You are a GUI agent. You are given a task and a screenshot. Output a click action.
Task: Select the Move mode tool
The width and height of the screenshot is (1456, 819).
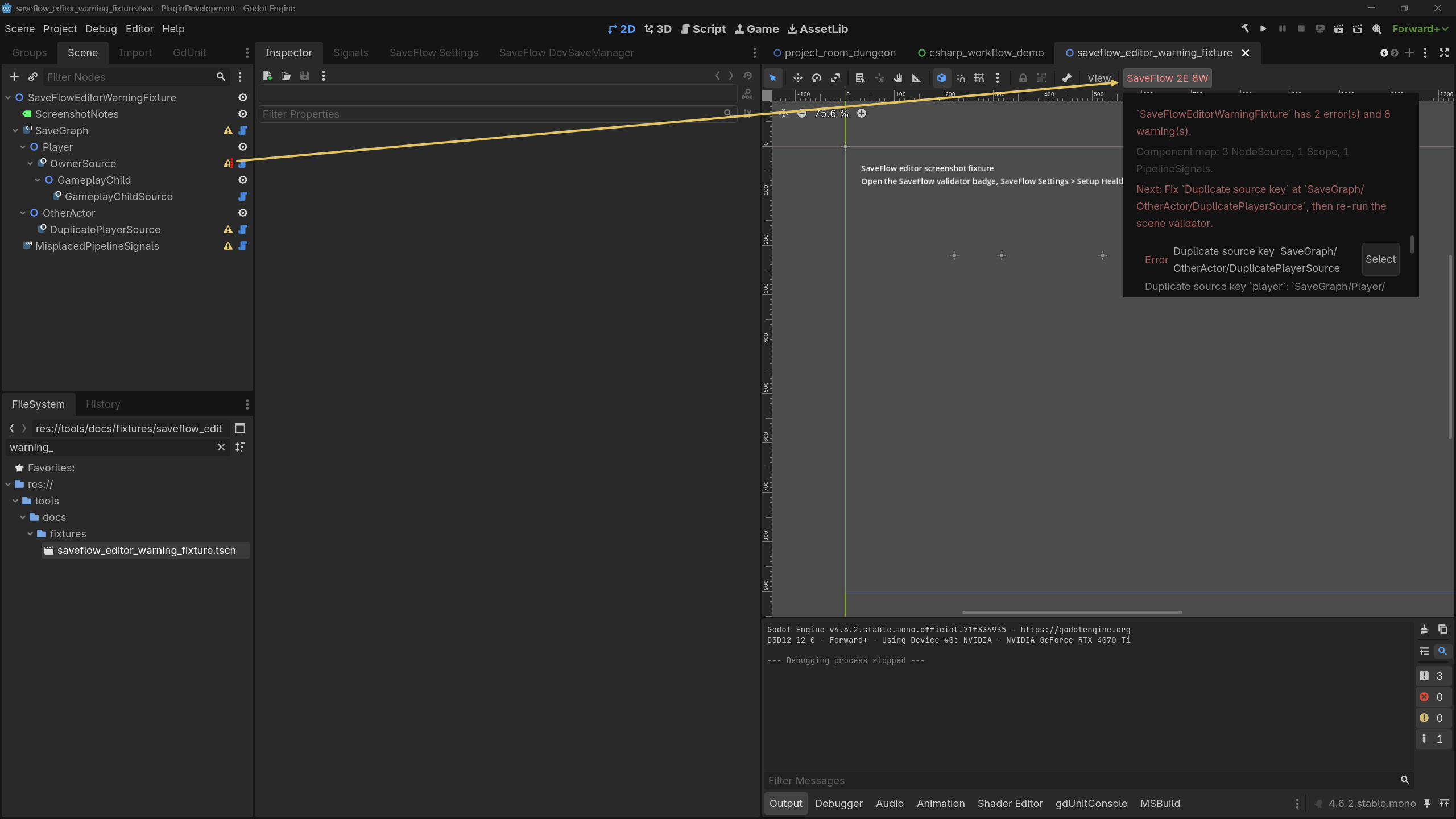click(x=797, y=78)
